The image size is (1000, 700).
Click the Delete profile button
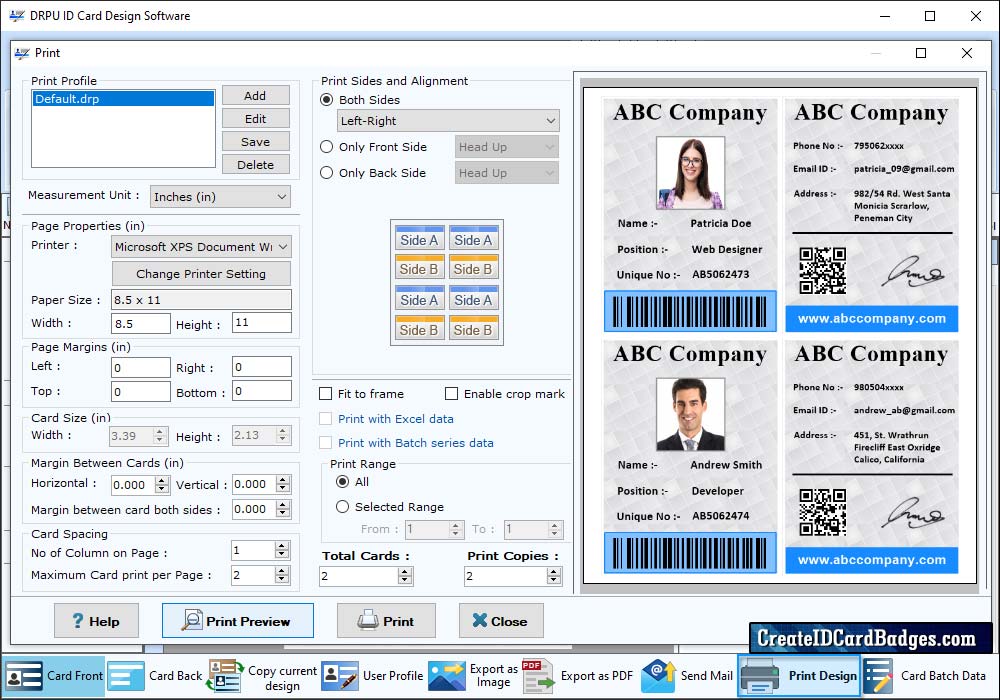[x=255, y=164]
